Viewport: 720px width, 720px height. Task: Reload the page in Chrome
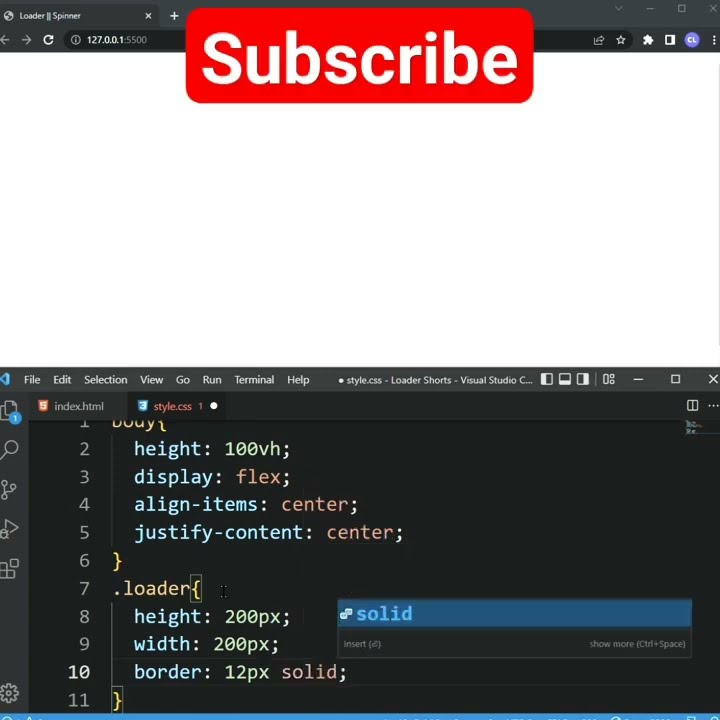(x=48, y=40)
